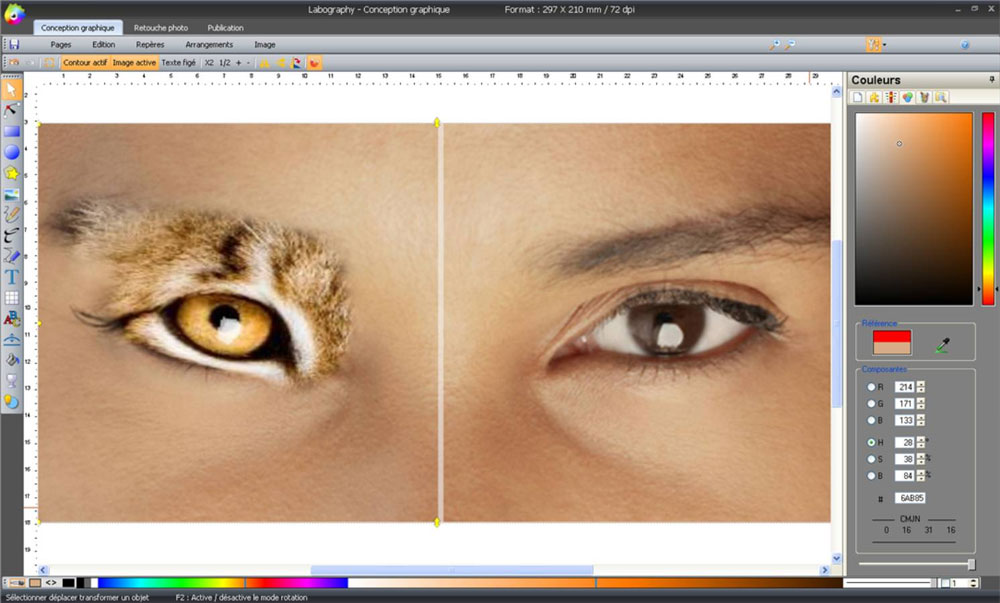1000x603 pixels.
Task: Switch to the Publication tab
Action: tap(226, 28)
